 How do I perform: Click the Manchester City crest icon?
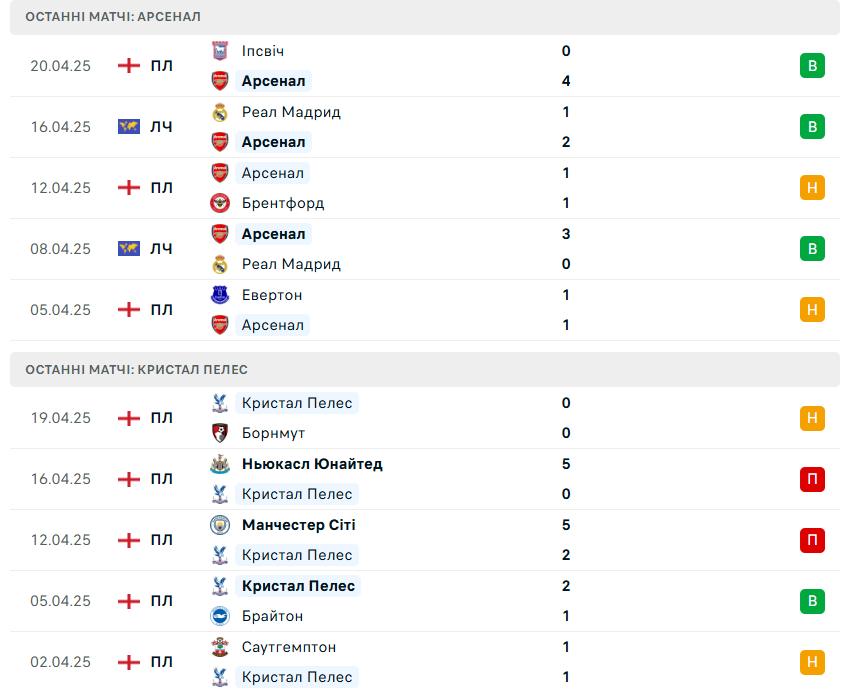[220, 525]
